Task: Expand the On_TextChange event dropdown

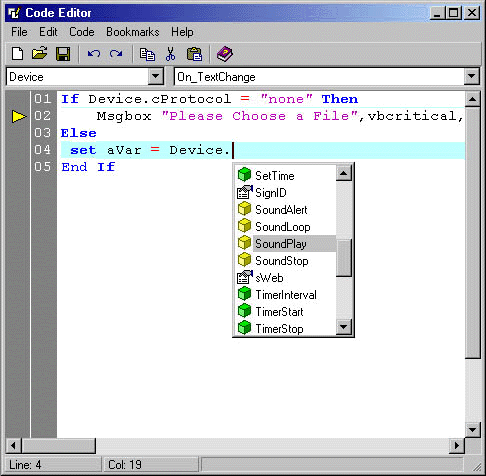Action: coord(471,76)
